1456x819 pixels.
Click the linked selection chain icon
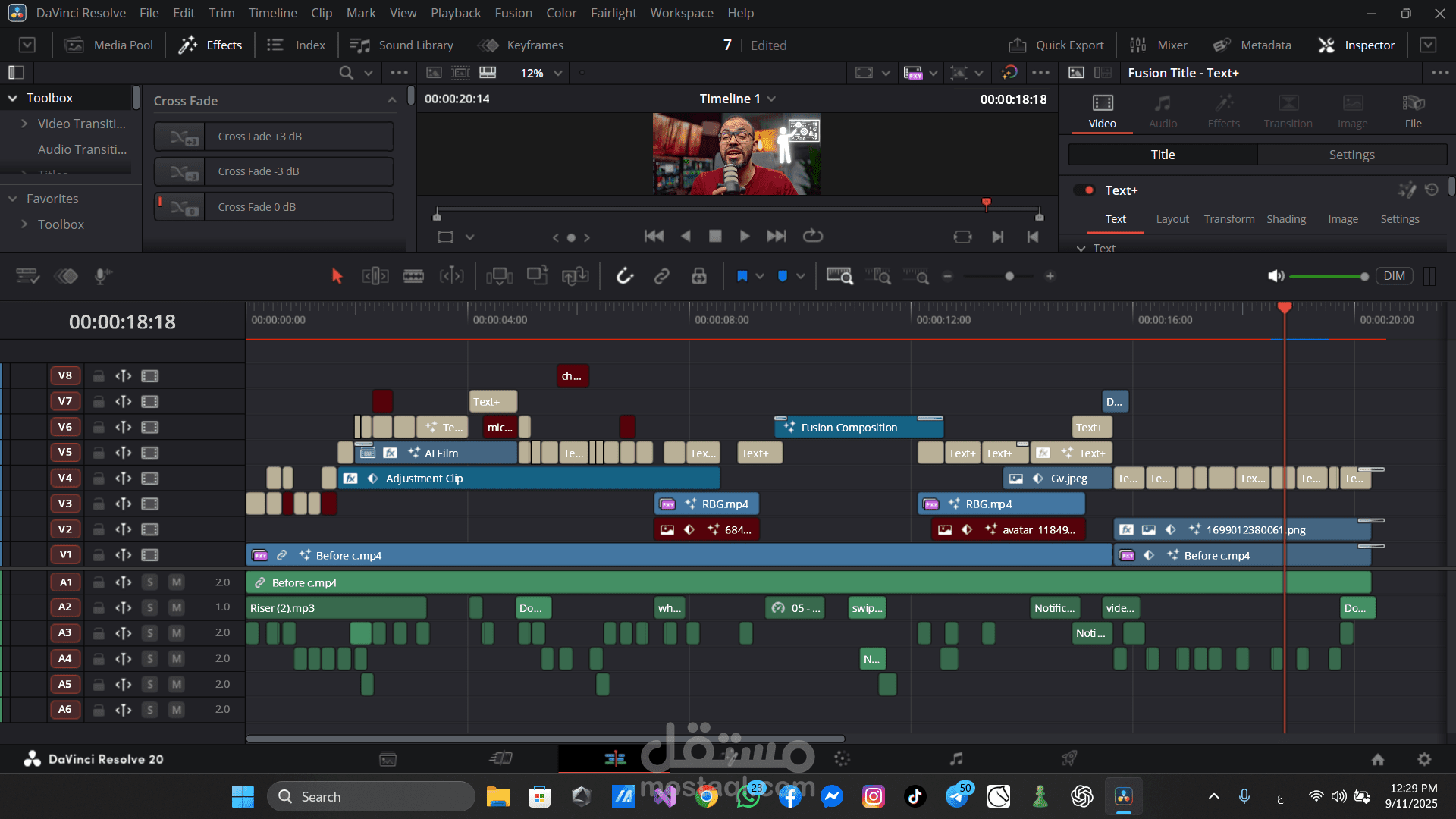pyautogui.click(x=661, y=276)
